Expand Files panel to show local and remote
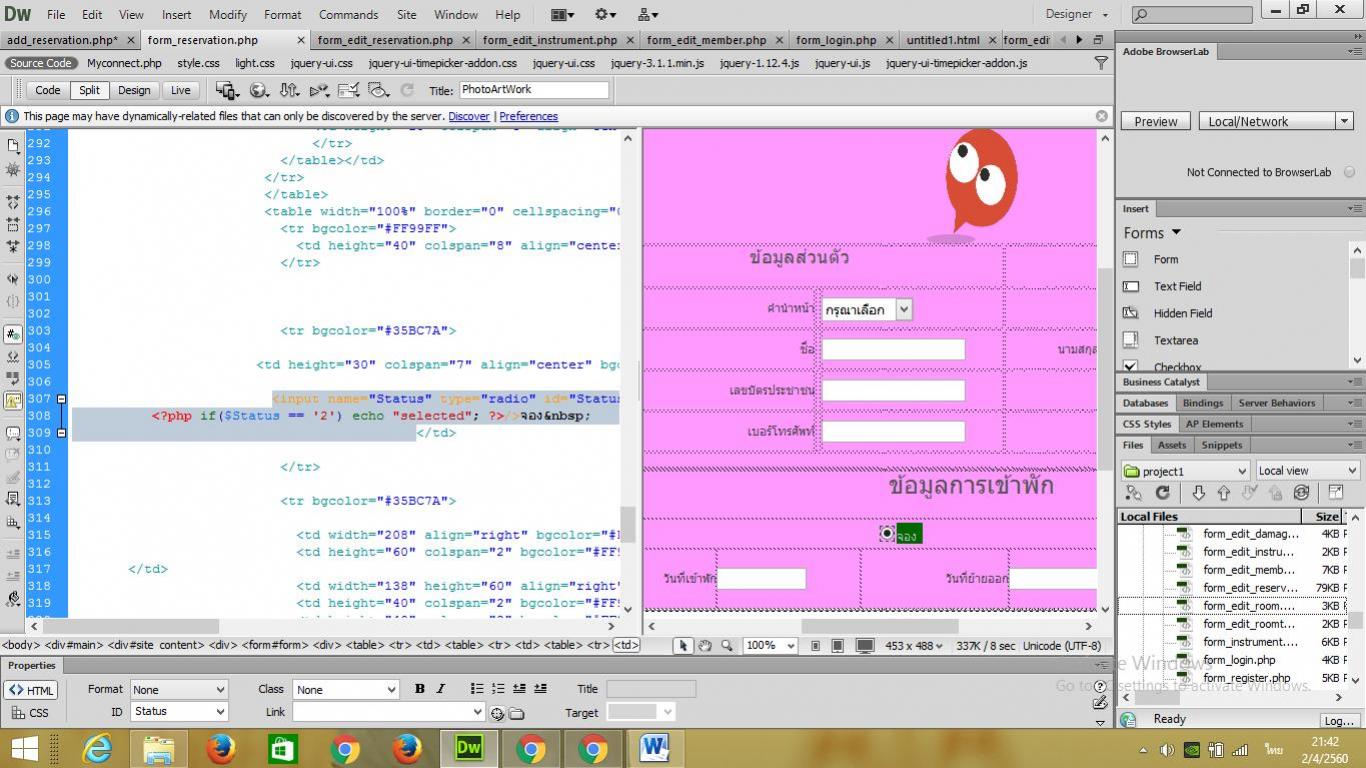This screenshot has height=768, width=1366. pos(1335,493)
